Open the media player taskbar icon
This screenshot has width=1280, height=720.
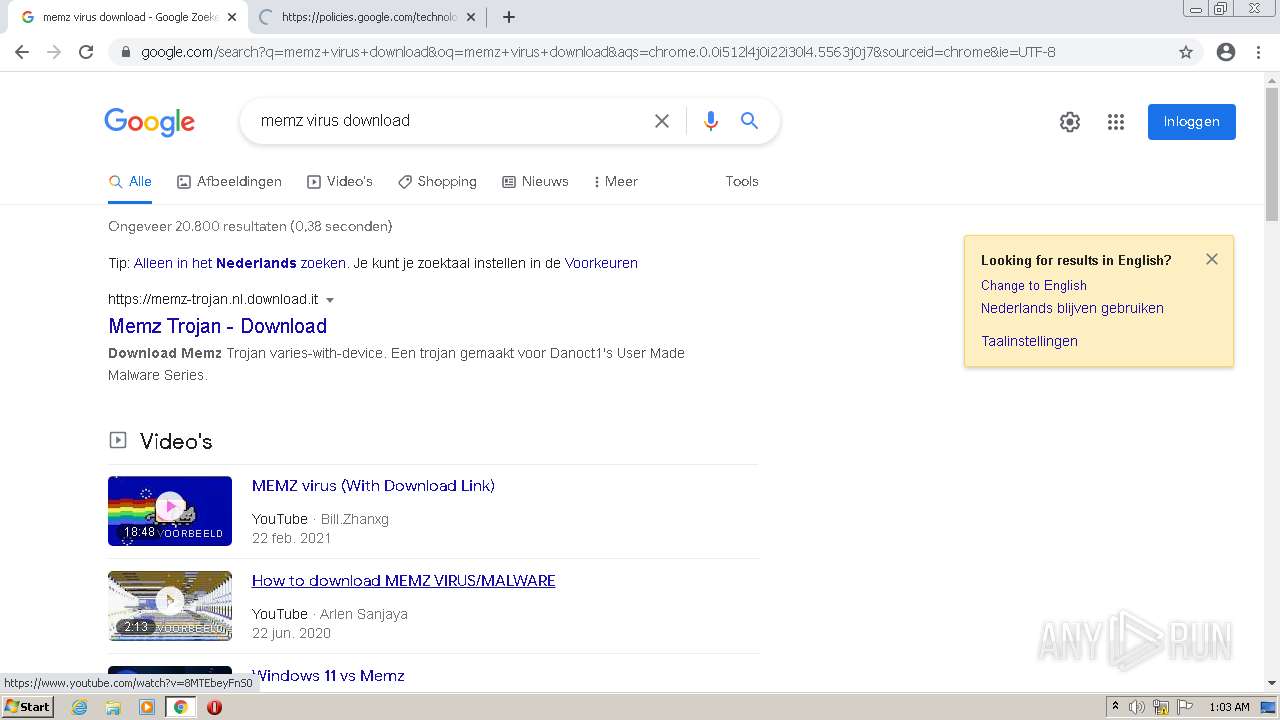(147, 707)
